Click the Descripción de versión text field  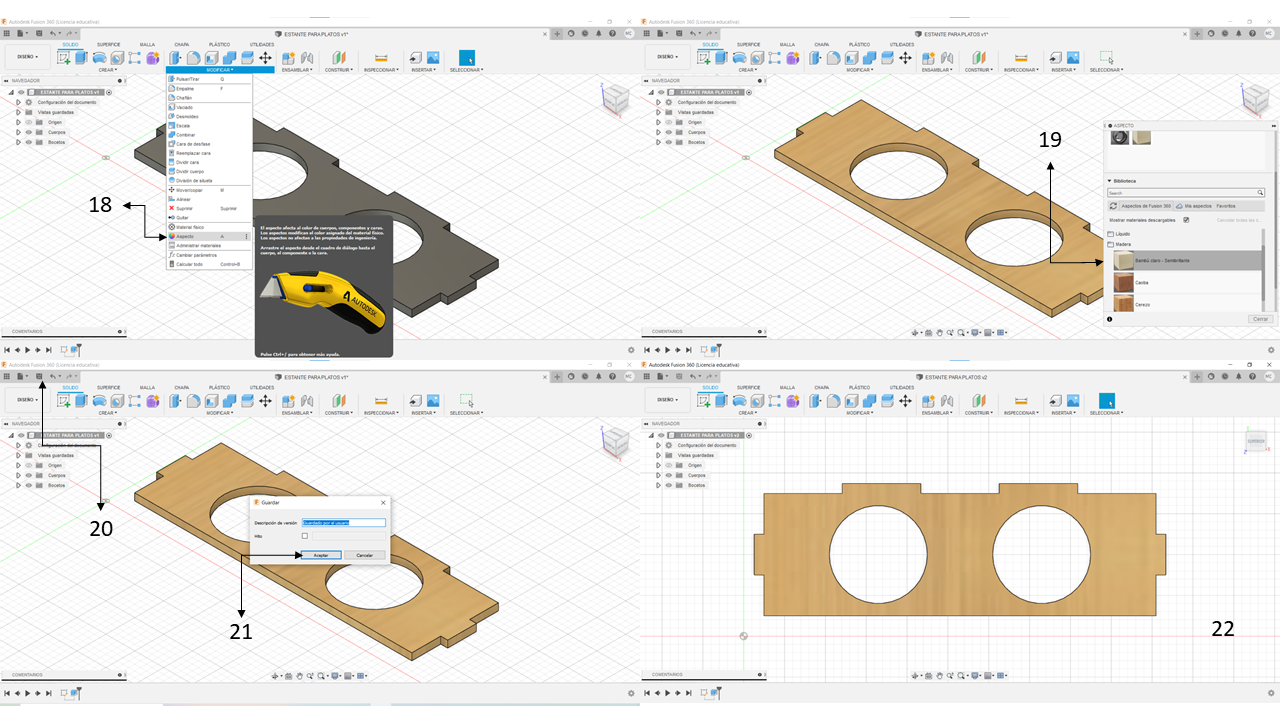tap(344, 522)
